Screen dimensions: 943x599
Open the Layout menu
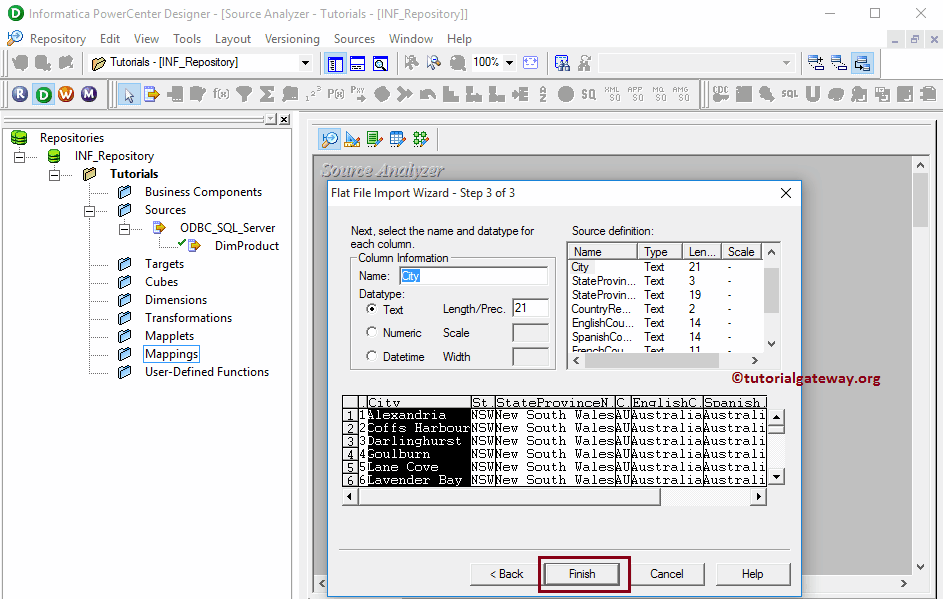click(x=233, y=39)
